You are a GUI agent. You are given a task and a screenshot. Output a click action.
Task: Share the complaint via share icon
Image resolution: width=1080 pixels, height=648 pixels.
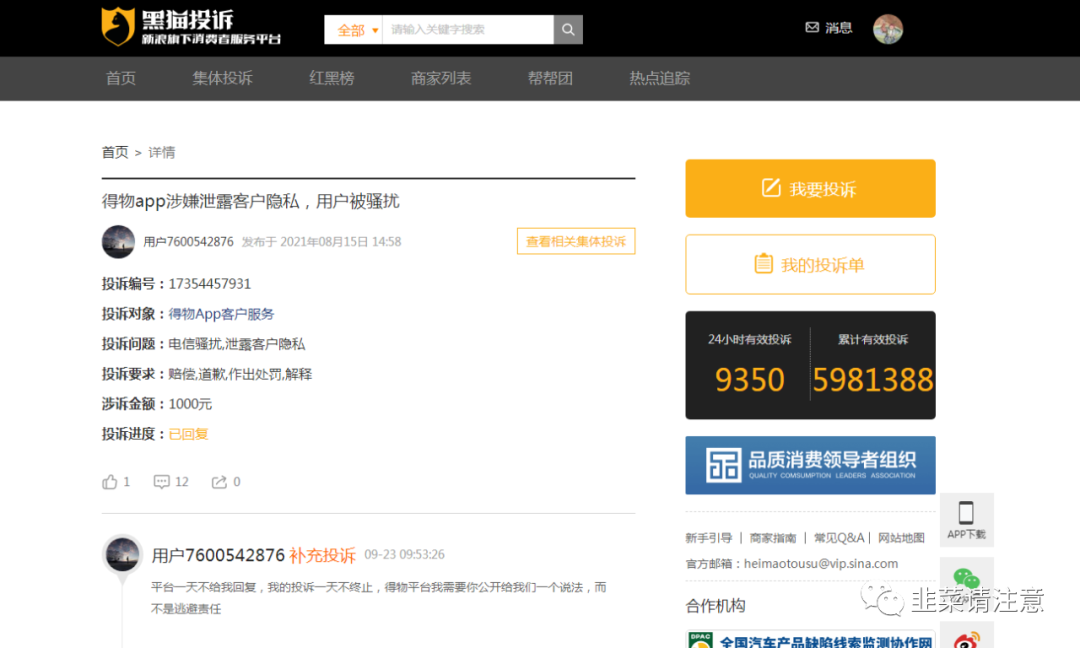pos(219,481)
